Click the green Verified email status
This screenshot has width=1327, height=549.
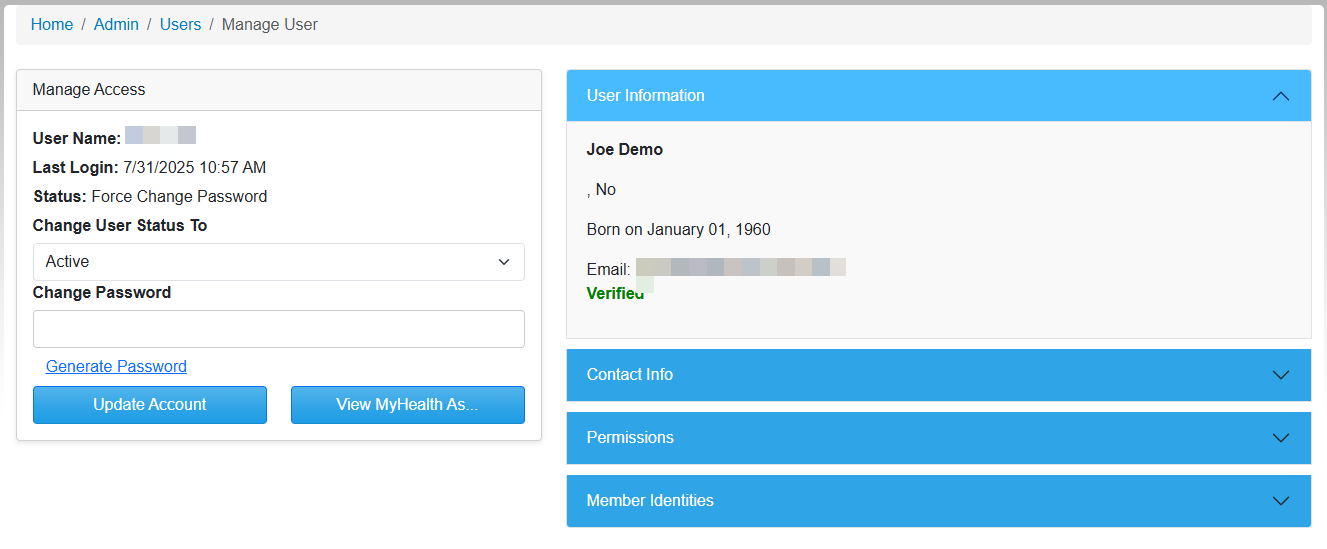coord(615,294)
